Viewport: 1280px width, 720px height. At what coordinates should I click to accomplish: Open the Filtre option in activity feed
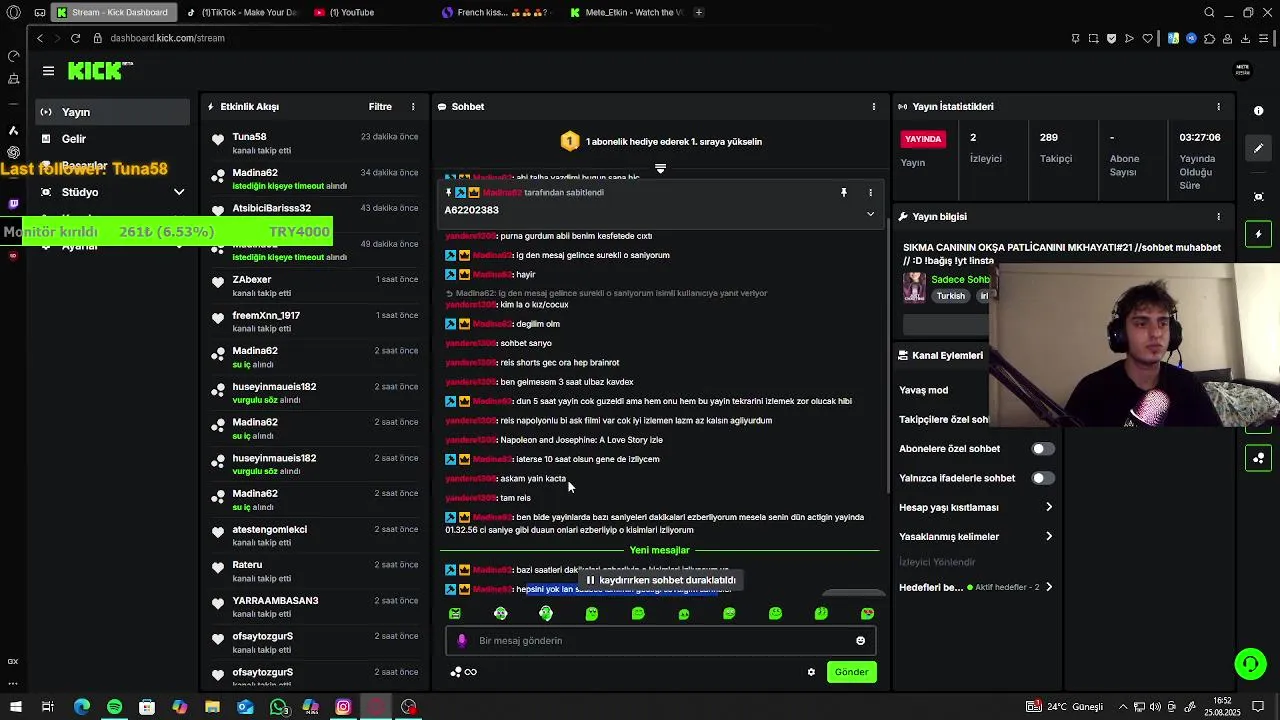(x=380, y=106)
